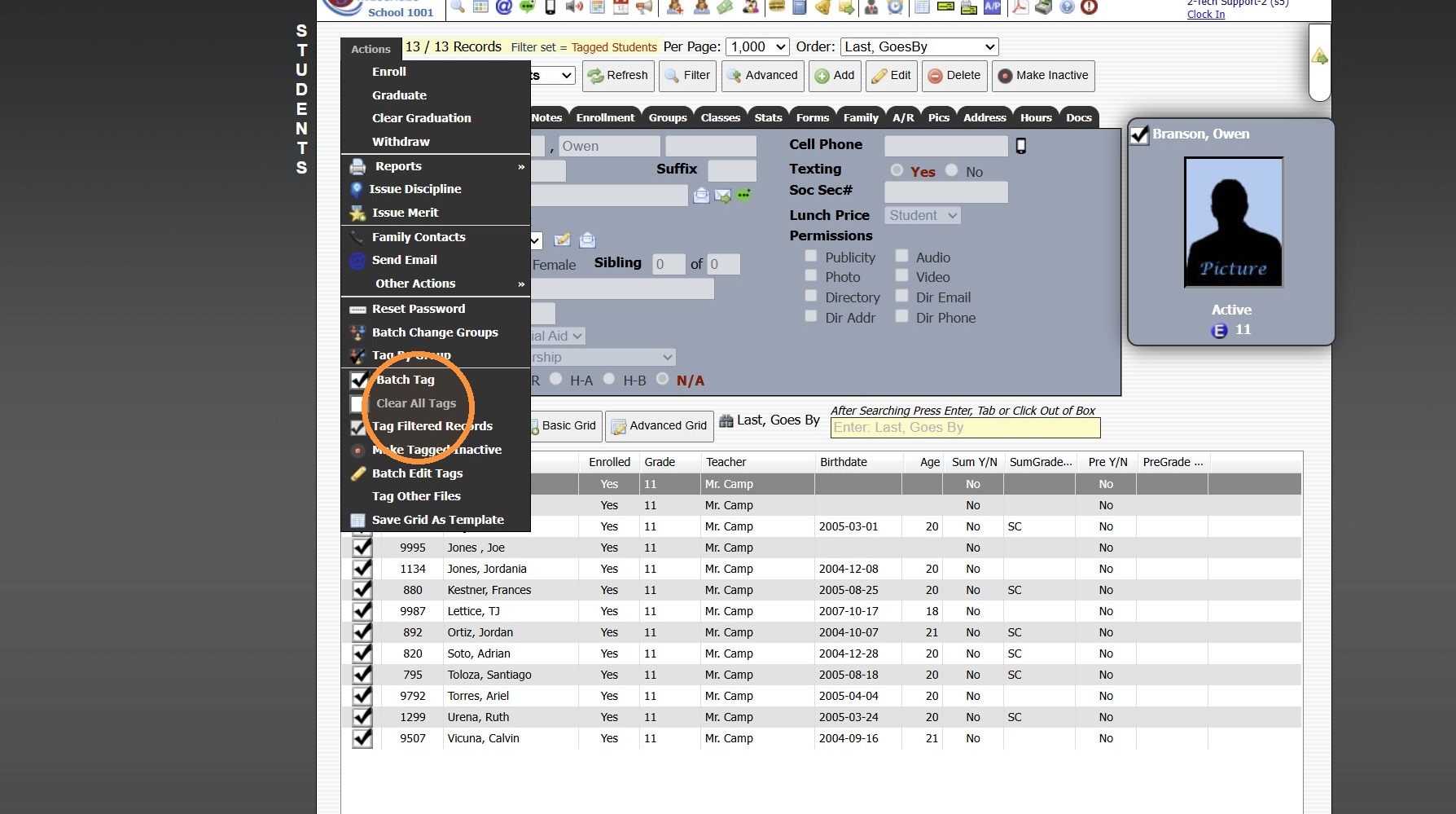Select Yes radio for Texting
The image size is (1456, 814).
[897, 170]
